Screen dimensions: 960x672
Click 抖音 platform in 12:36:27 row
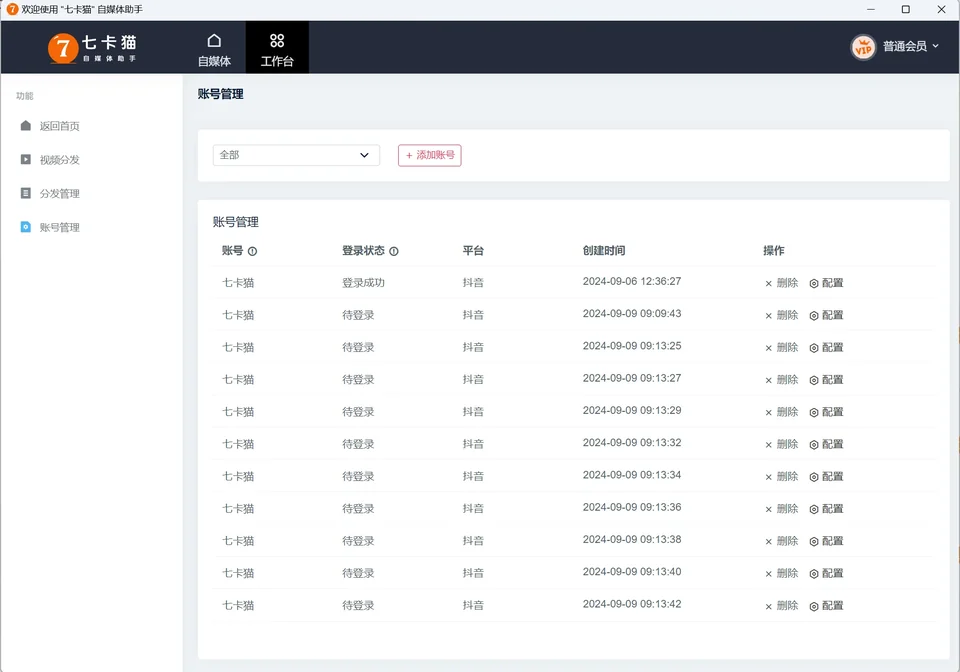(x=473, y=283)
